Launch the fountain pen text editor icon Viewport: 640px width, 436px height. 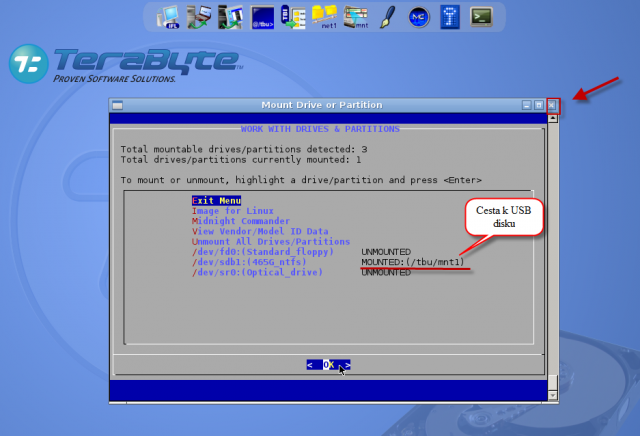point(388,17)
